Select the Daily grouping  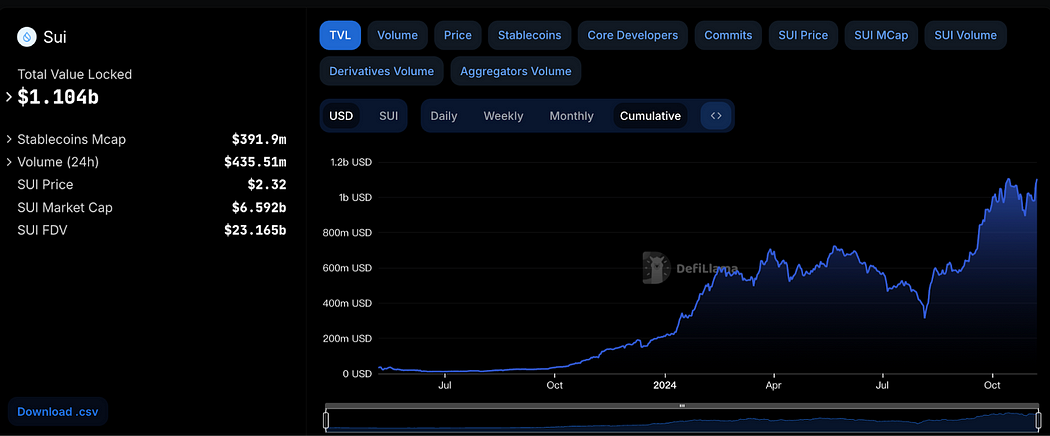click(x=444, y=116)
